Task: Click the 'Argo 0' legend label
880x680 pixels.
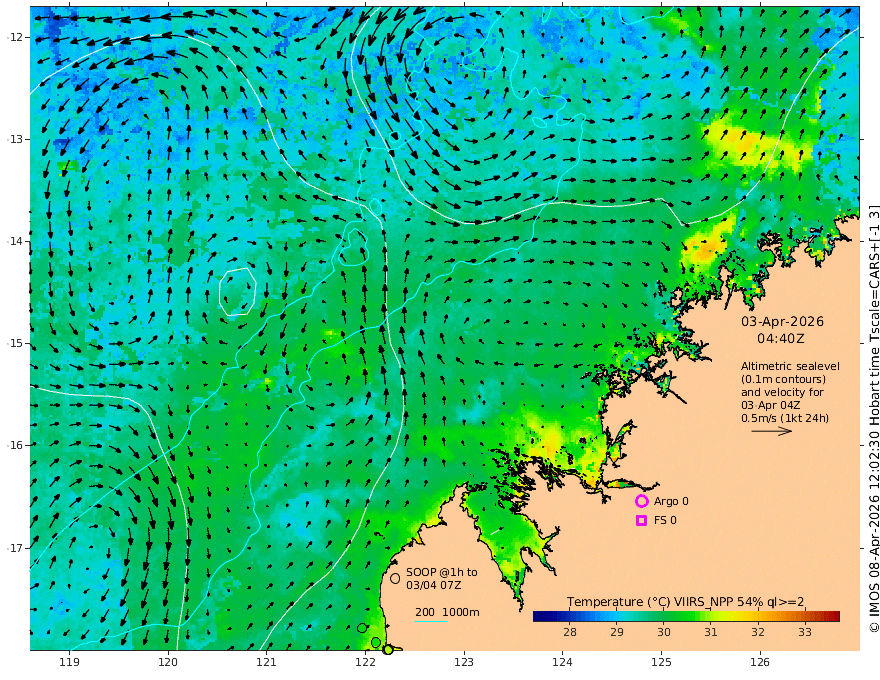Action: pyautogui.click(x=671, y=501)
